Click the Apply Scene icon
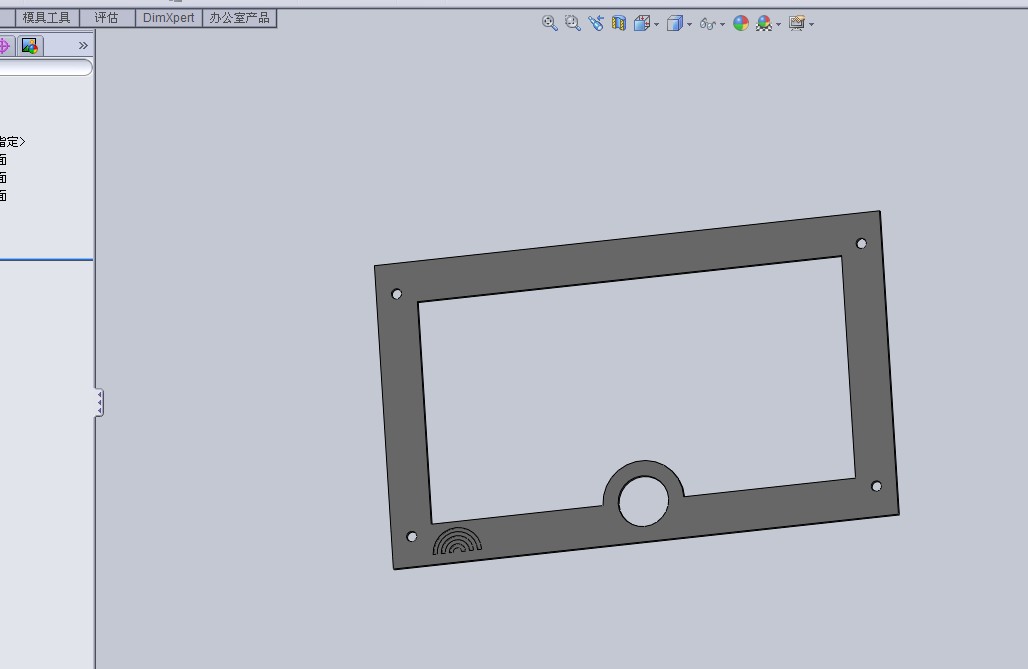The height and width of the screenshot is (669, 1028). click(x=764, y=24)
